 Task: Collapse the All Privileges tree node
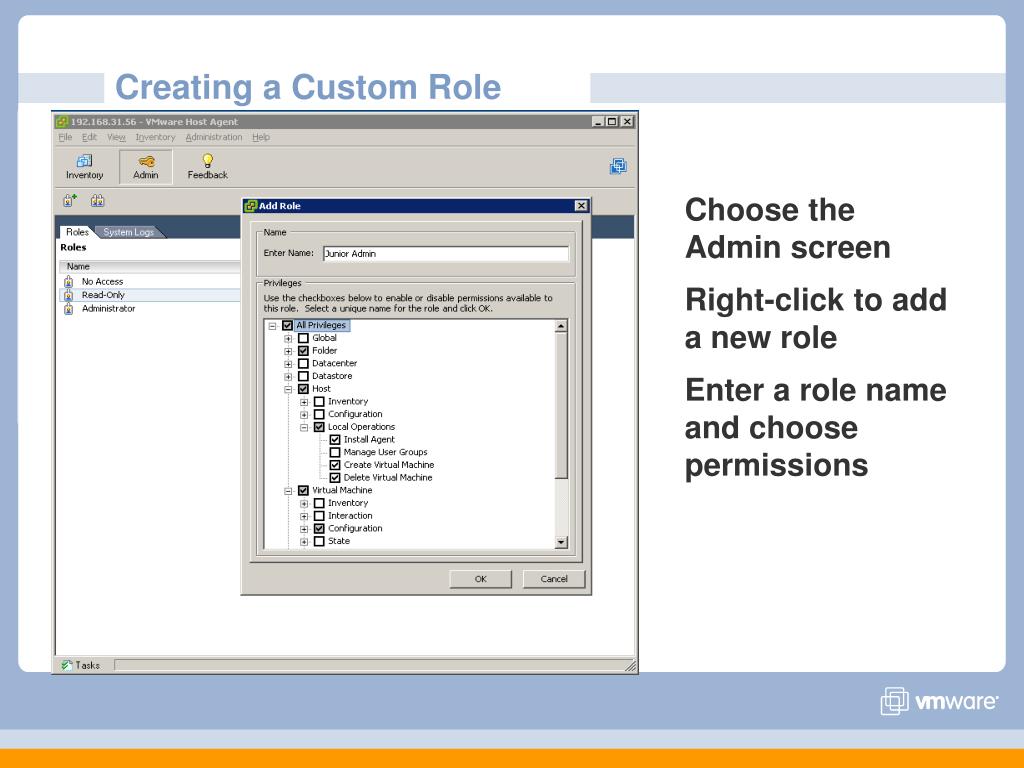coord(272,326)
